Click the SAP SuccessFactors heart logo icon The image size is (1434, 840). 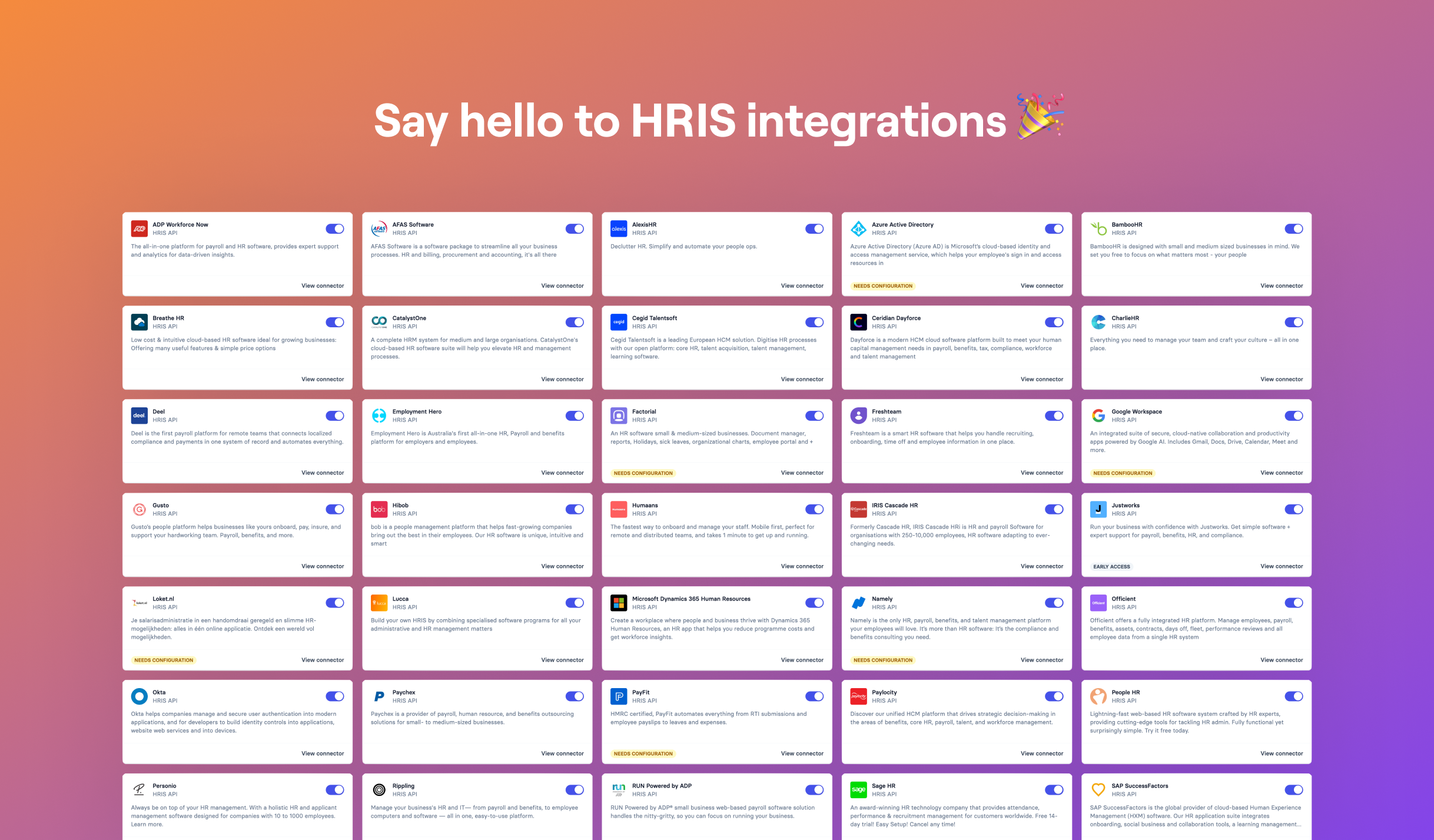pyautogui.click(x=1098, y=790)
